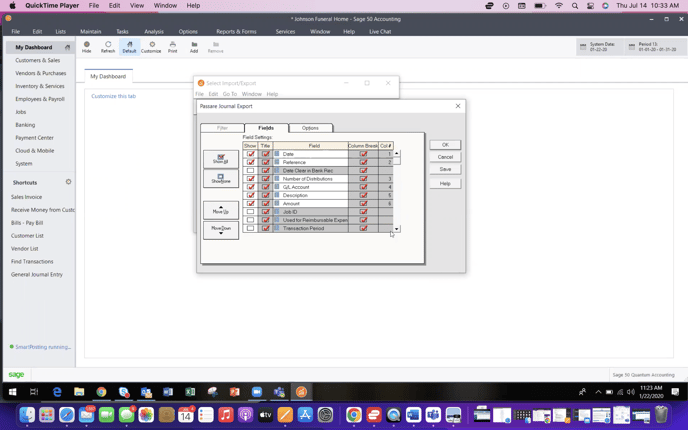This screenshot has height=430, width=688.
Task: Click OK in Passare Journal Export
Action: pos(445,145)
